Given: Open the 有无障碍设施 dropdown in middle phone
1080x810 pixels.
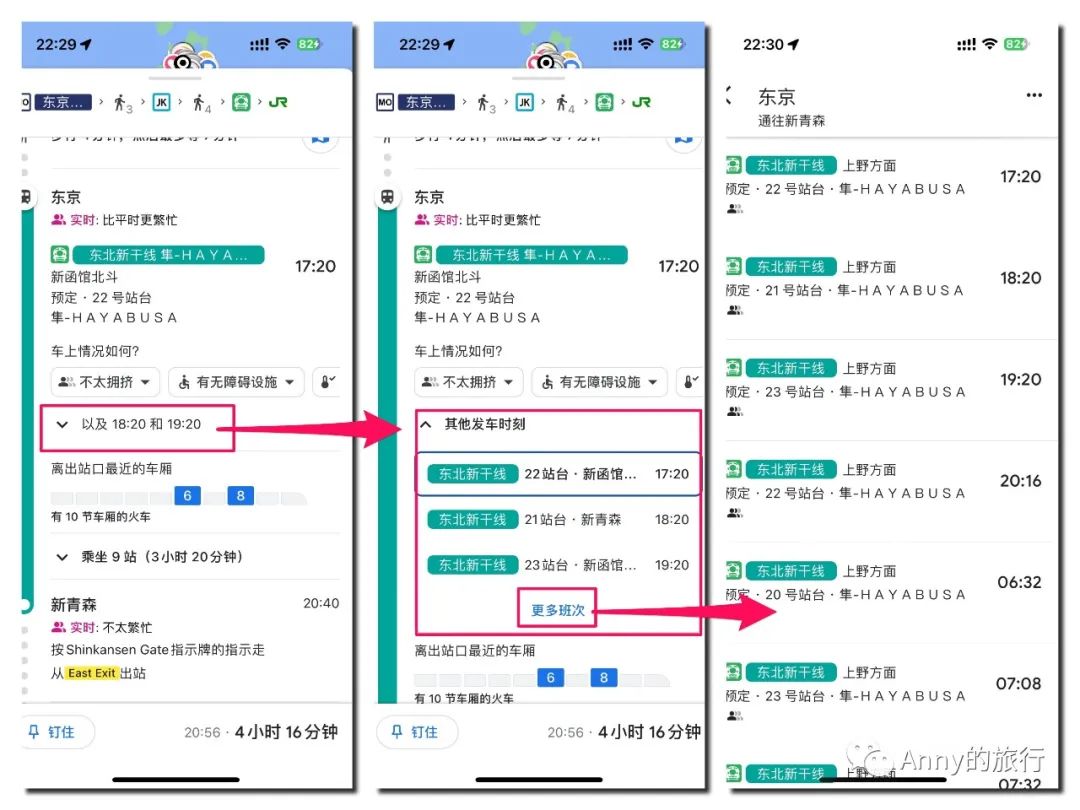Looking at the screenshot, I should coord(599,382).
